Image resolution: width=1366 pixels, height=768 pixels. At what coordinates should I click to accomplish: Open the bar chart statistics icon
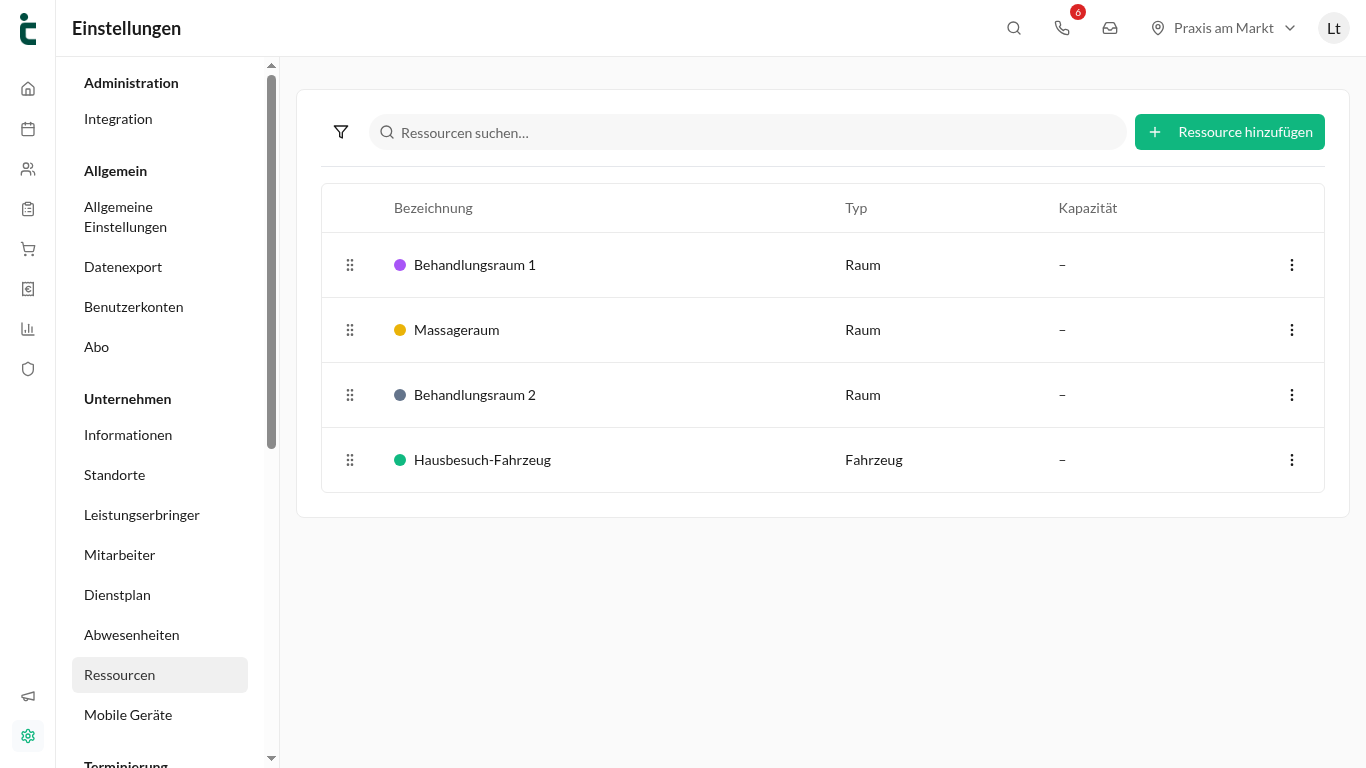pos(28,329)
